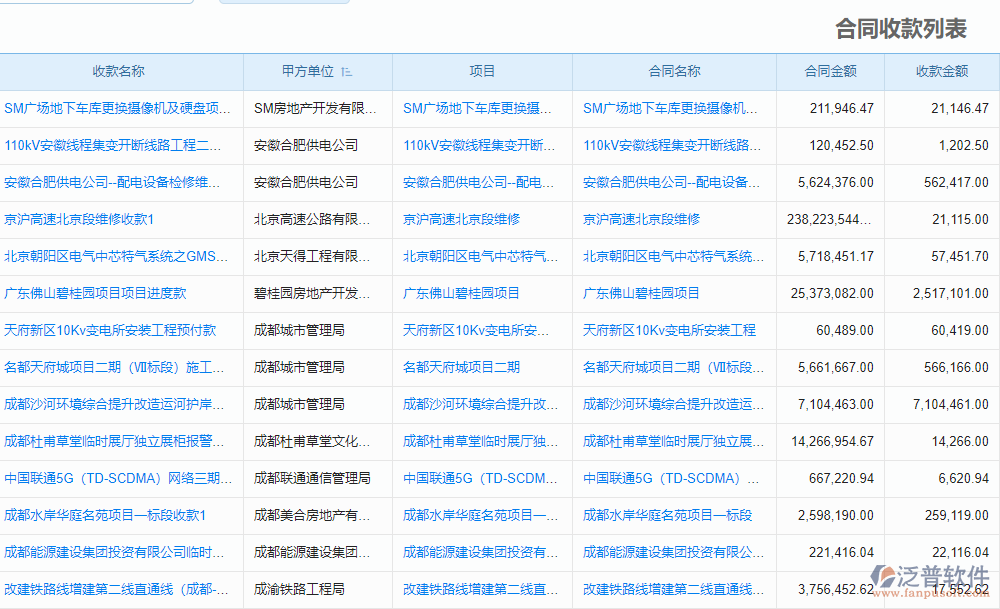Click the search input box at top left

pyautogui.click(x=95, y=3)
